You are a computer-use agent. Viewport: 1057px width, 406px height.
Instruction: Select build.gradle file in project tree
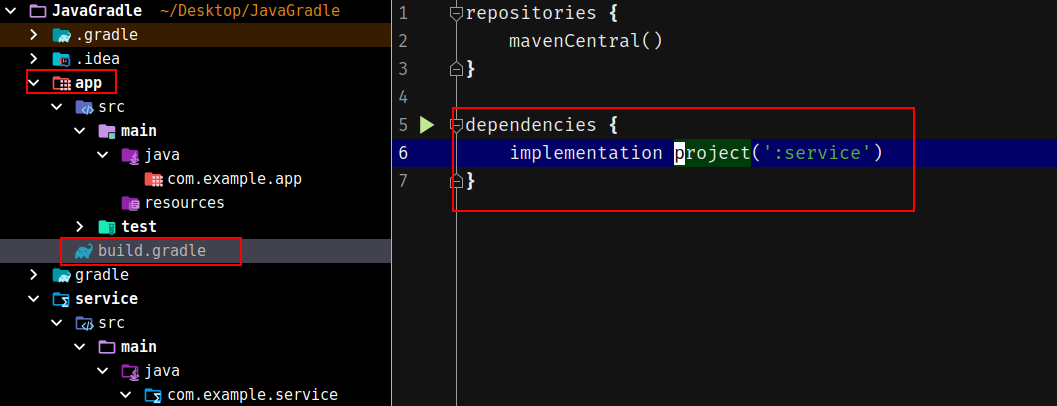click(151, 251)
